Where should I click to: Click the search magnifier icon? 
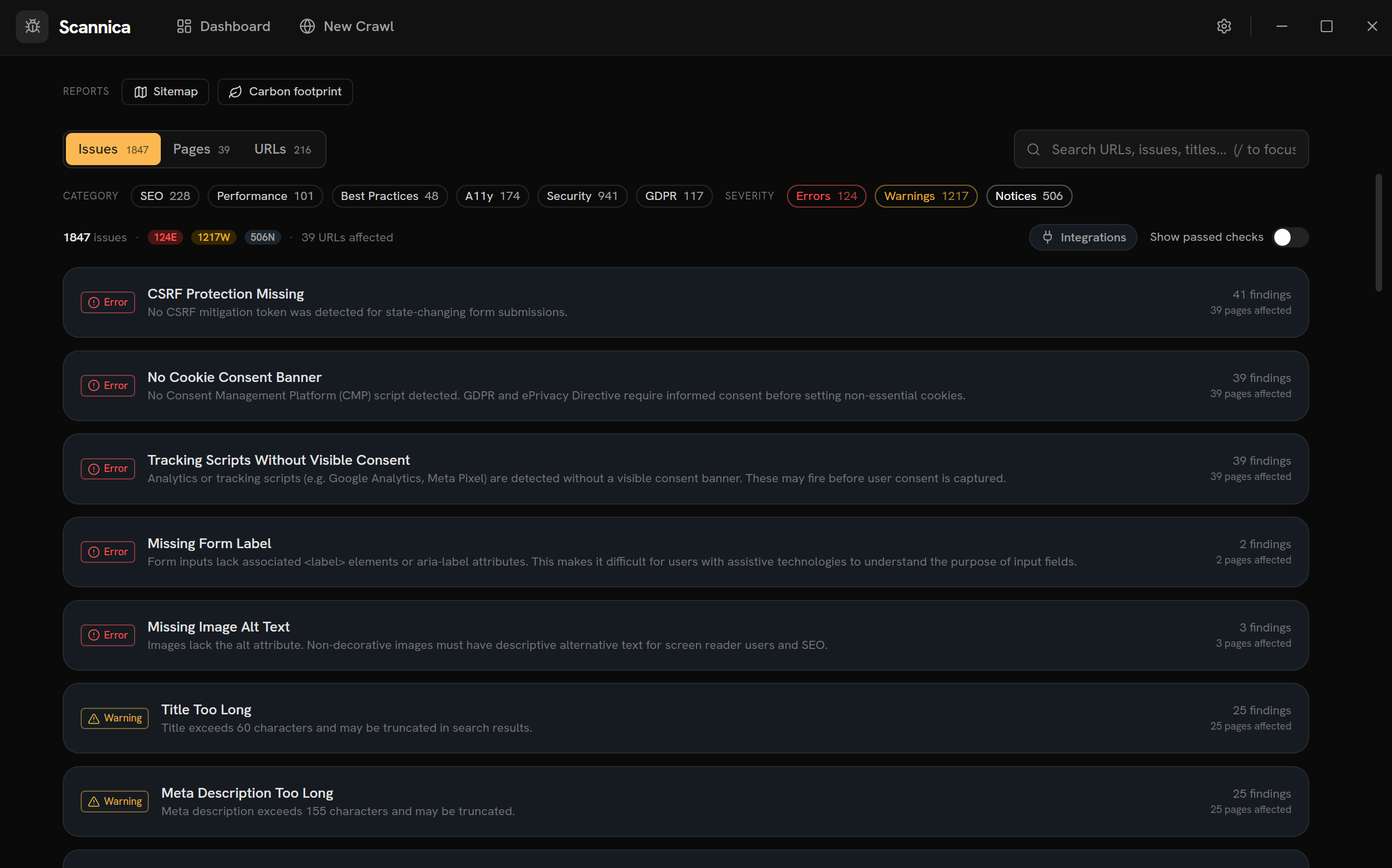coord(1033,149)
